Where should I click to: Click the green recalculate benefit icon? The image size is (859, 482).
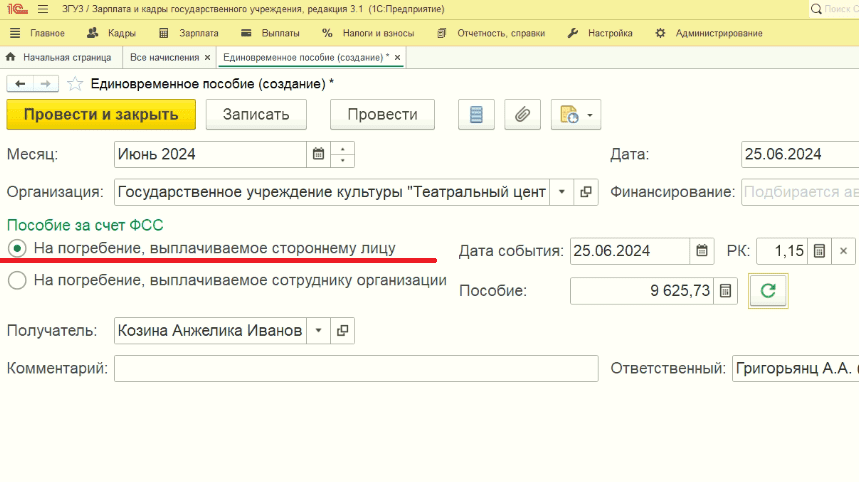point(768,291)
